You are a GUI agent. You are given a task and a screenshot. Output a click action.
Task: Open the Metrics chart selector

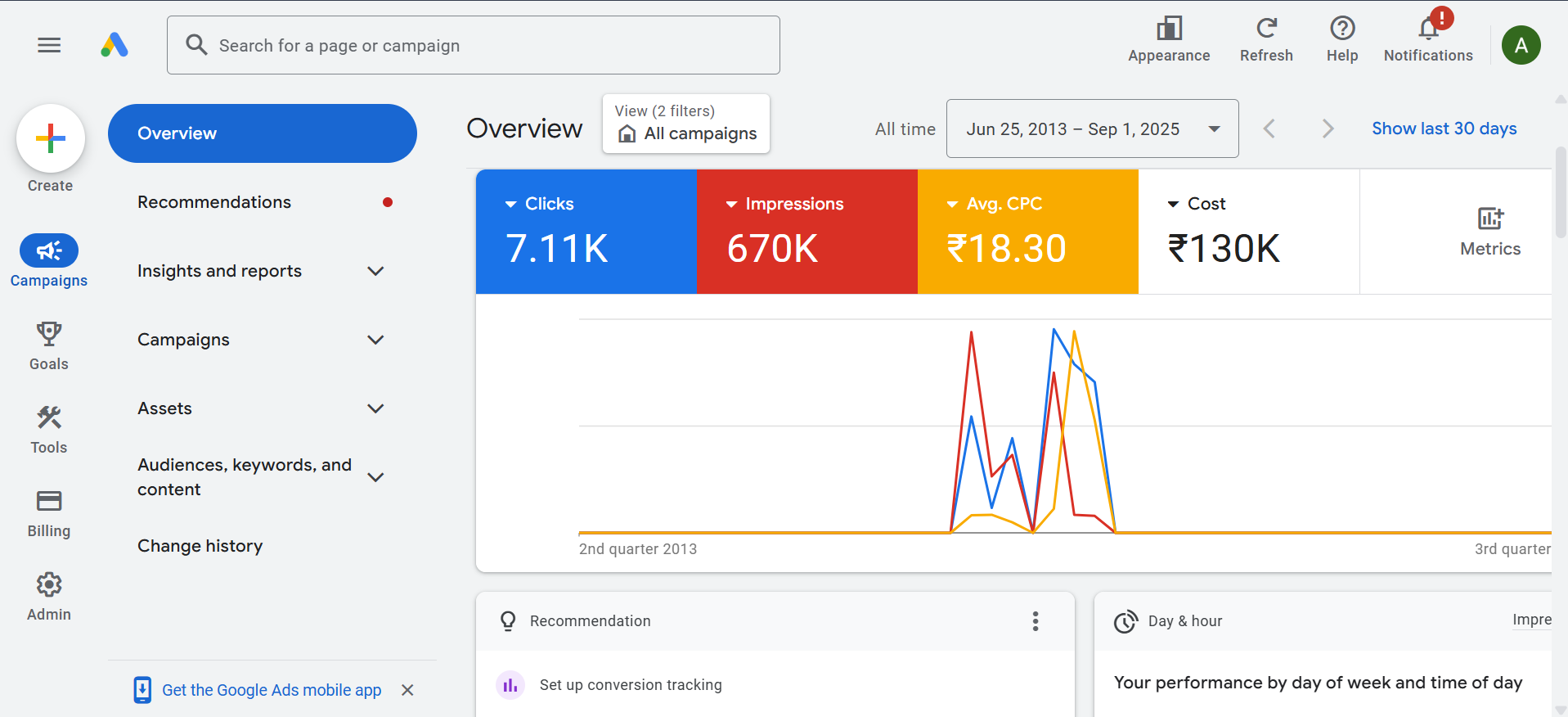1489,232
